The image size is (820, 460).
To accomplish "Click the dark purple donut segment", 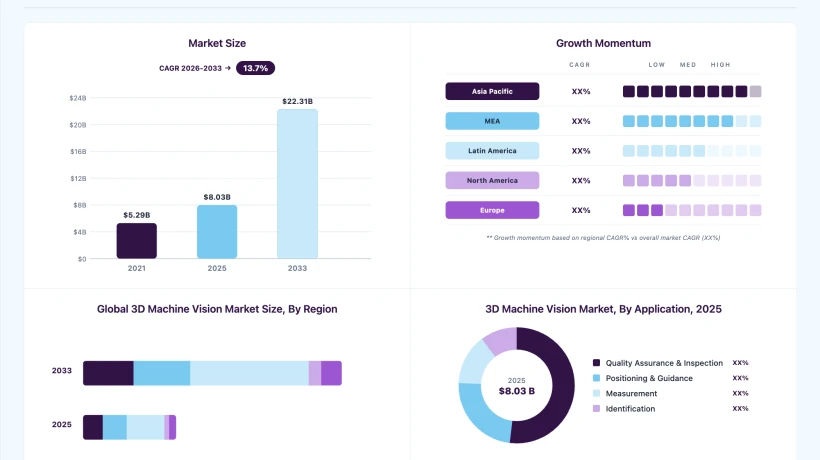I will [x=562, y=387].
